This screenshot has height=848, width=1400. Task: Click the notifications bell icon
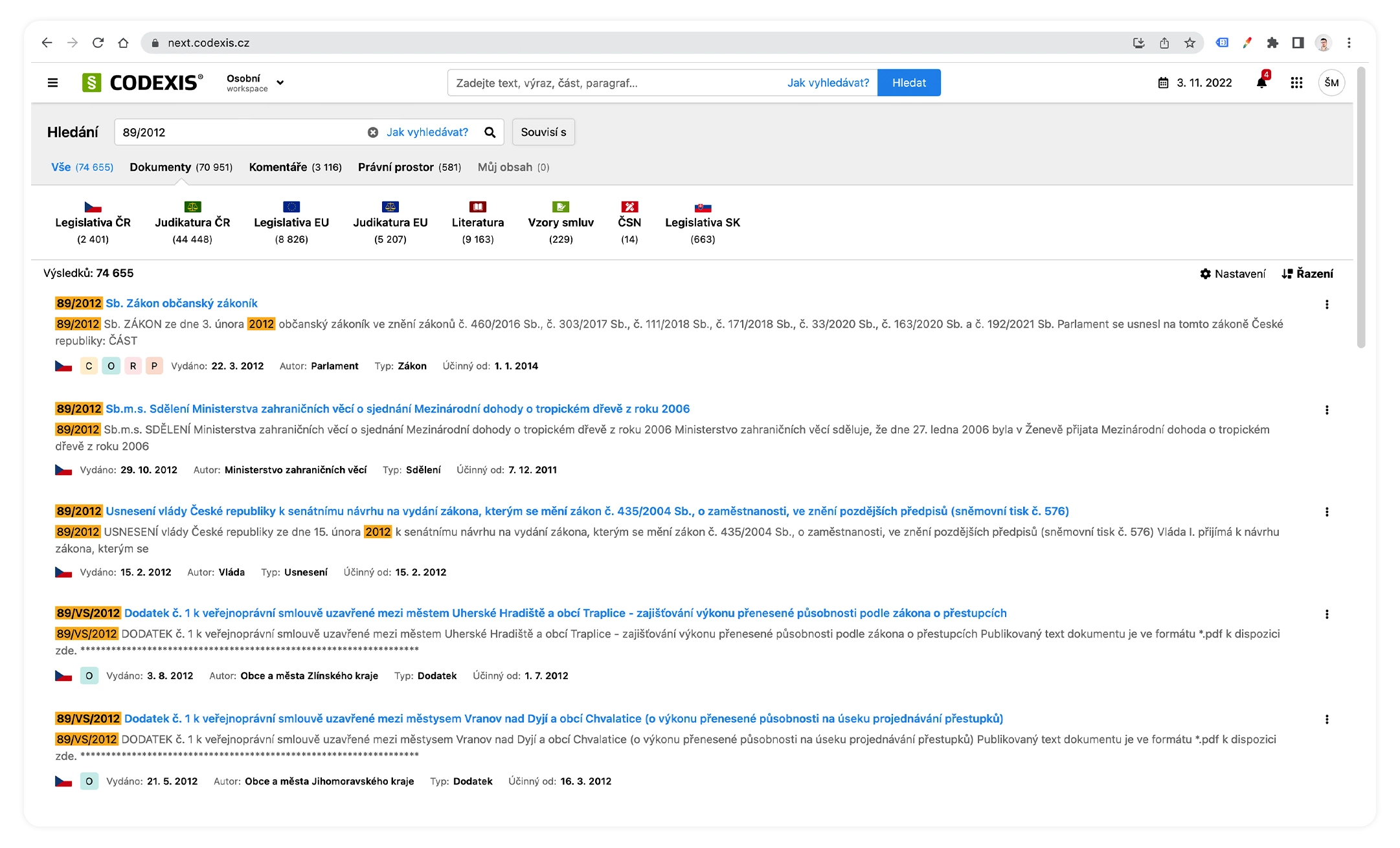(x=1261, y=83)
